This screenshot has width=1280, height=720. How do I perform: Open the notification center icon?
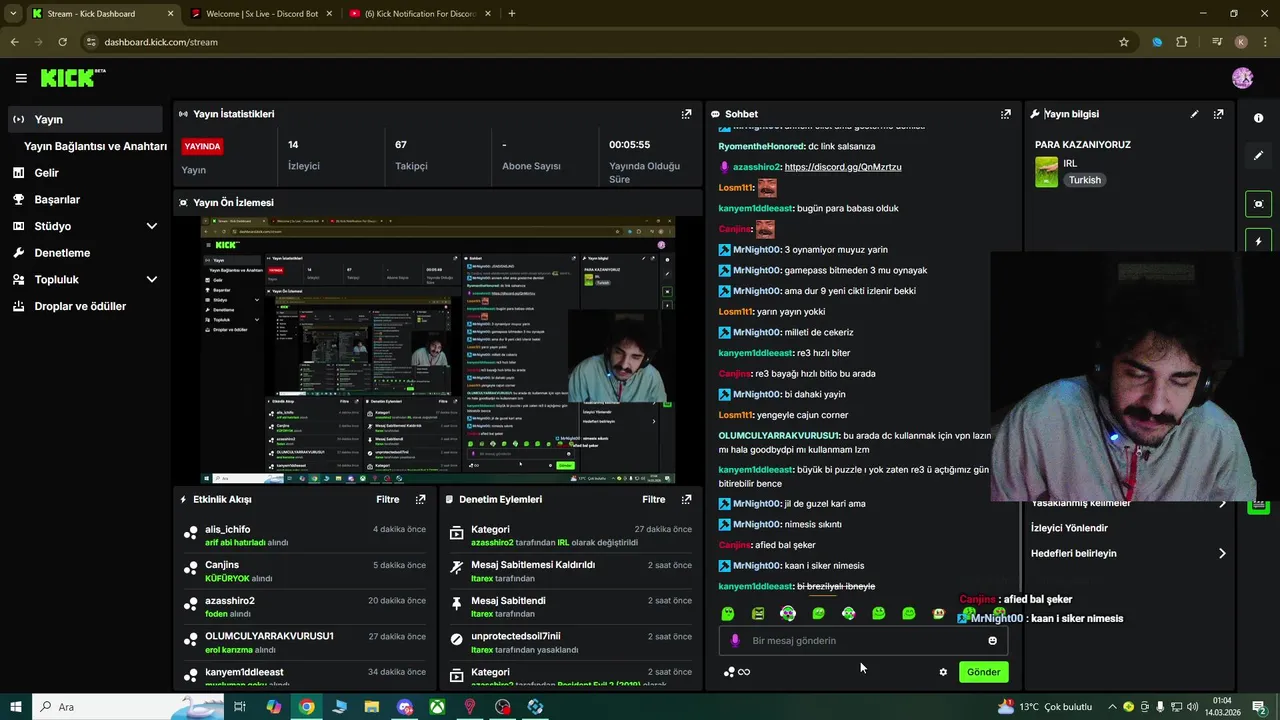[x=1260, y=707]
